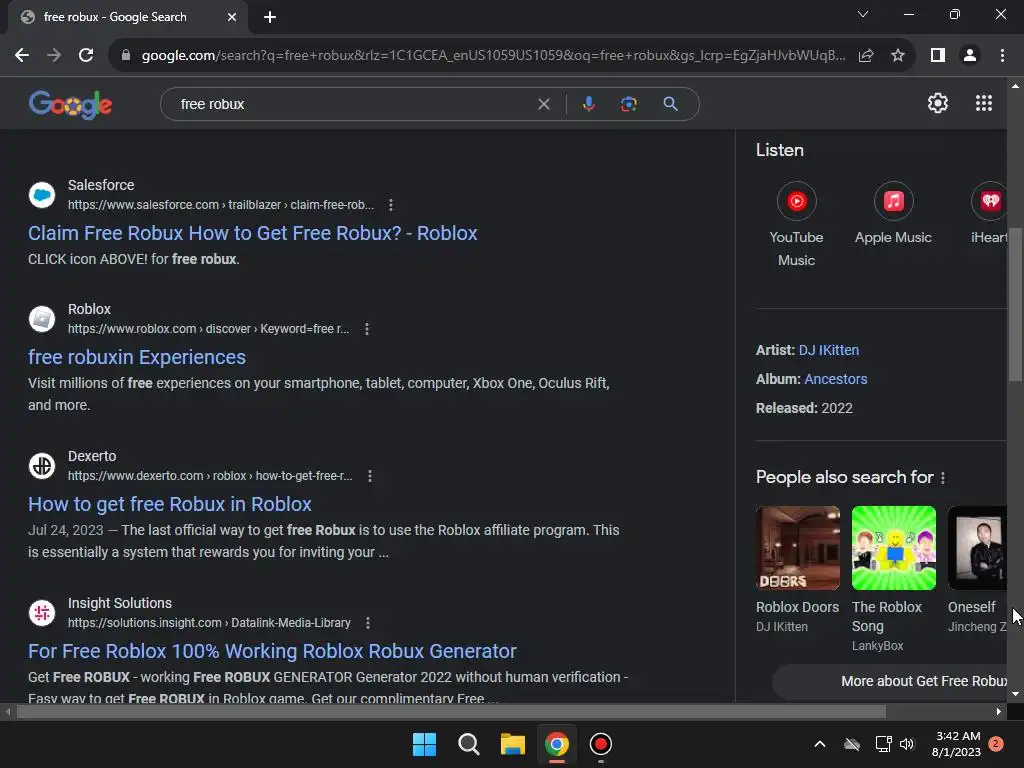Image resolution: width=1024 pixels, height=768 pixels.
Task: Open The Roblox Song thumbnail
Action: (x=893, y=548)
